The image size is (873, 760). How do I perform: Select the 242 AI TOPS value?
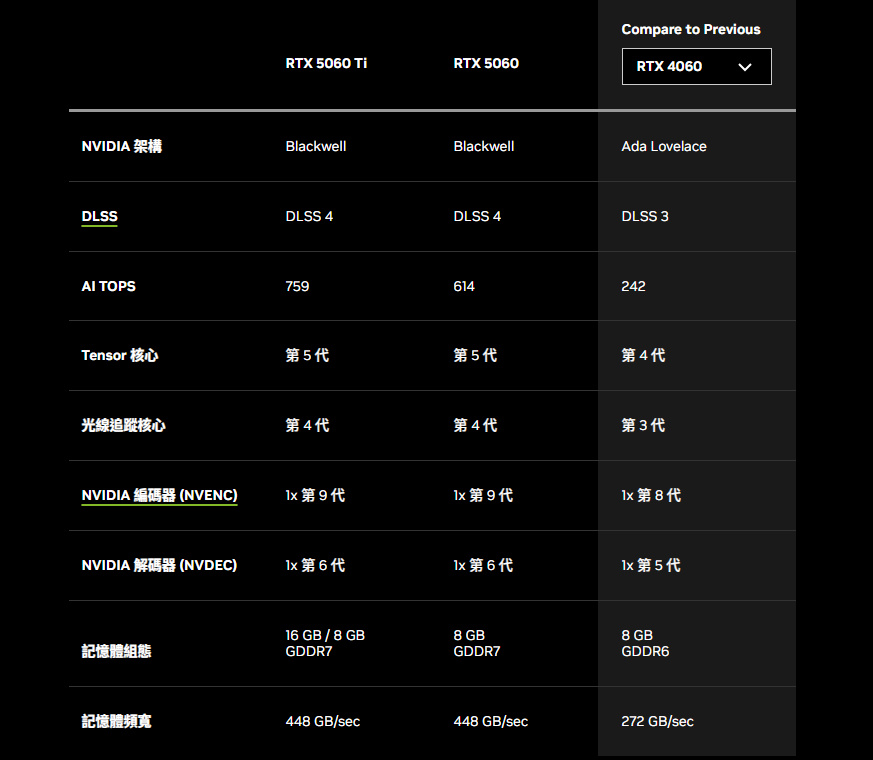(x=634, y=286)
